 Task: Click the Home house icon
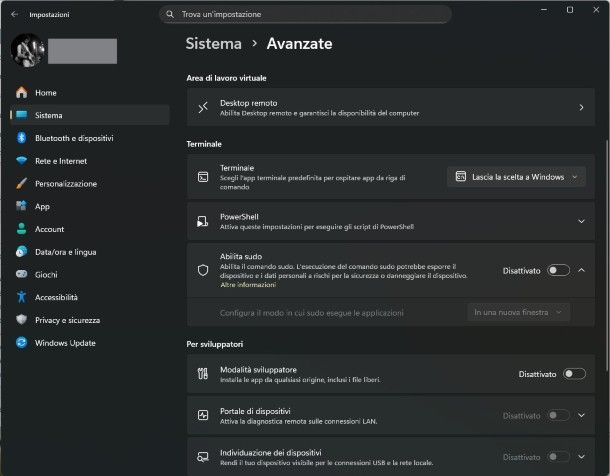pos(22,93)
